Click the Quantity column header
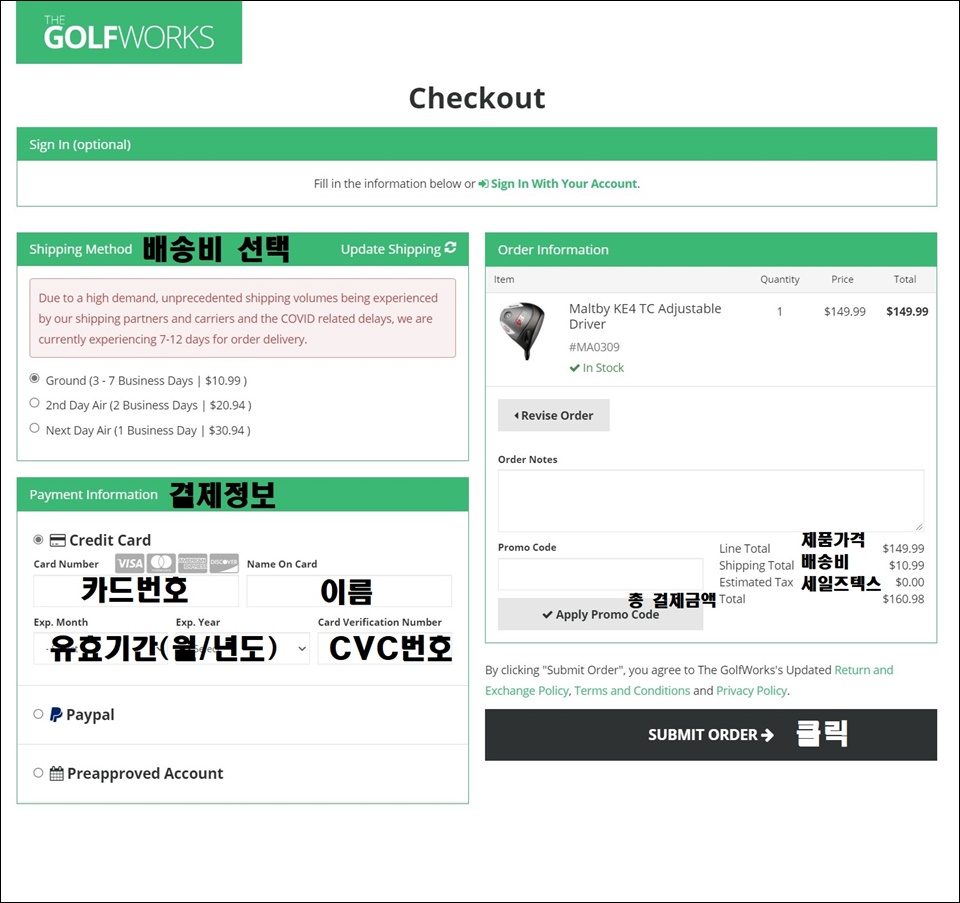The width and height of the screenshot is (960, 903). coord(779,279)
